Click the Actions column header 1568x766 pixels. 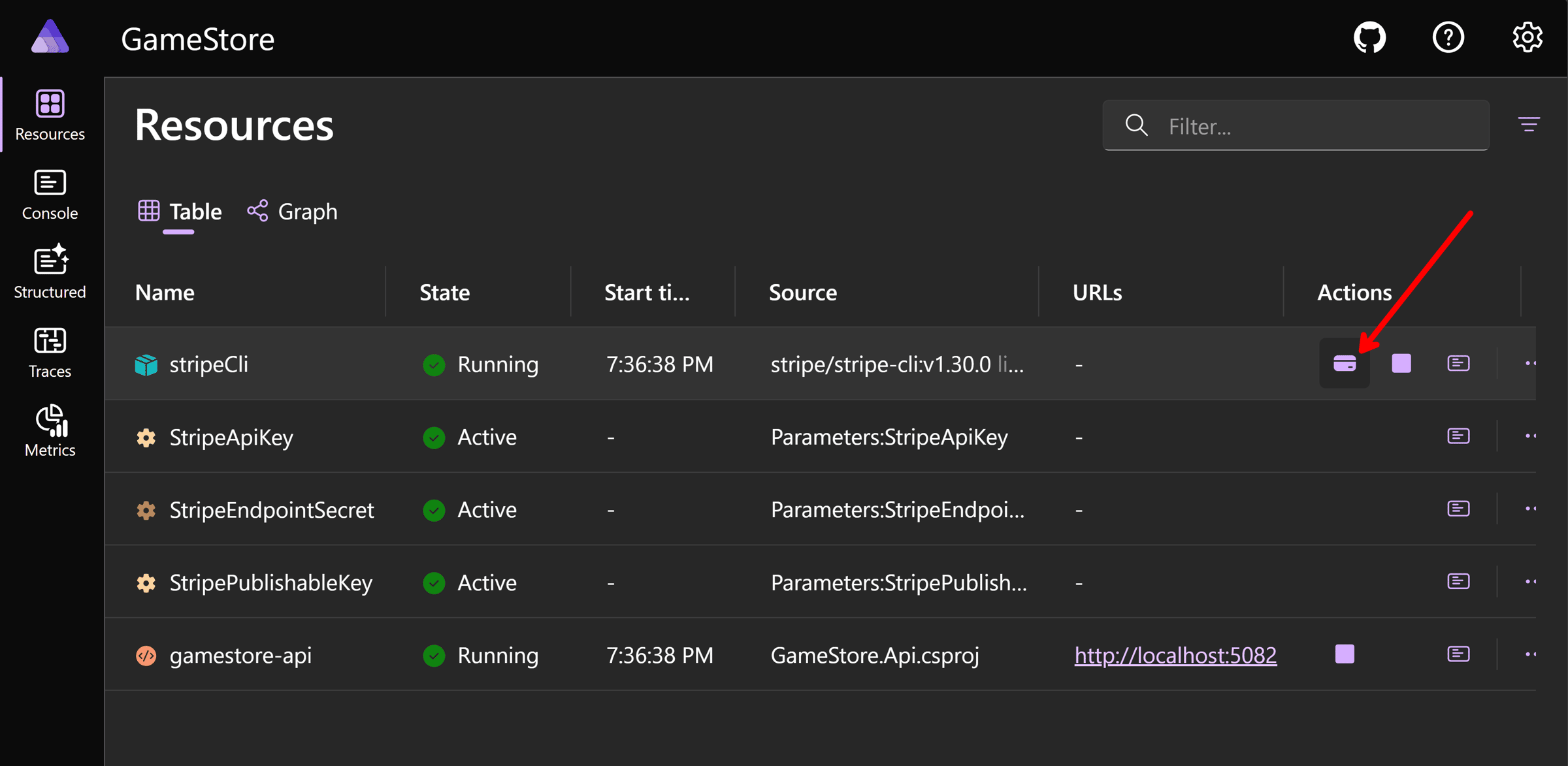[x=1354, y=292]
